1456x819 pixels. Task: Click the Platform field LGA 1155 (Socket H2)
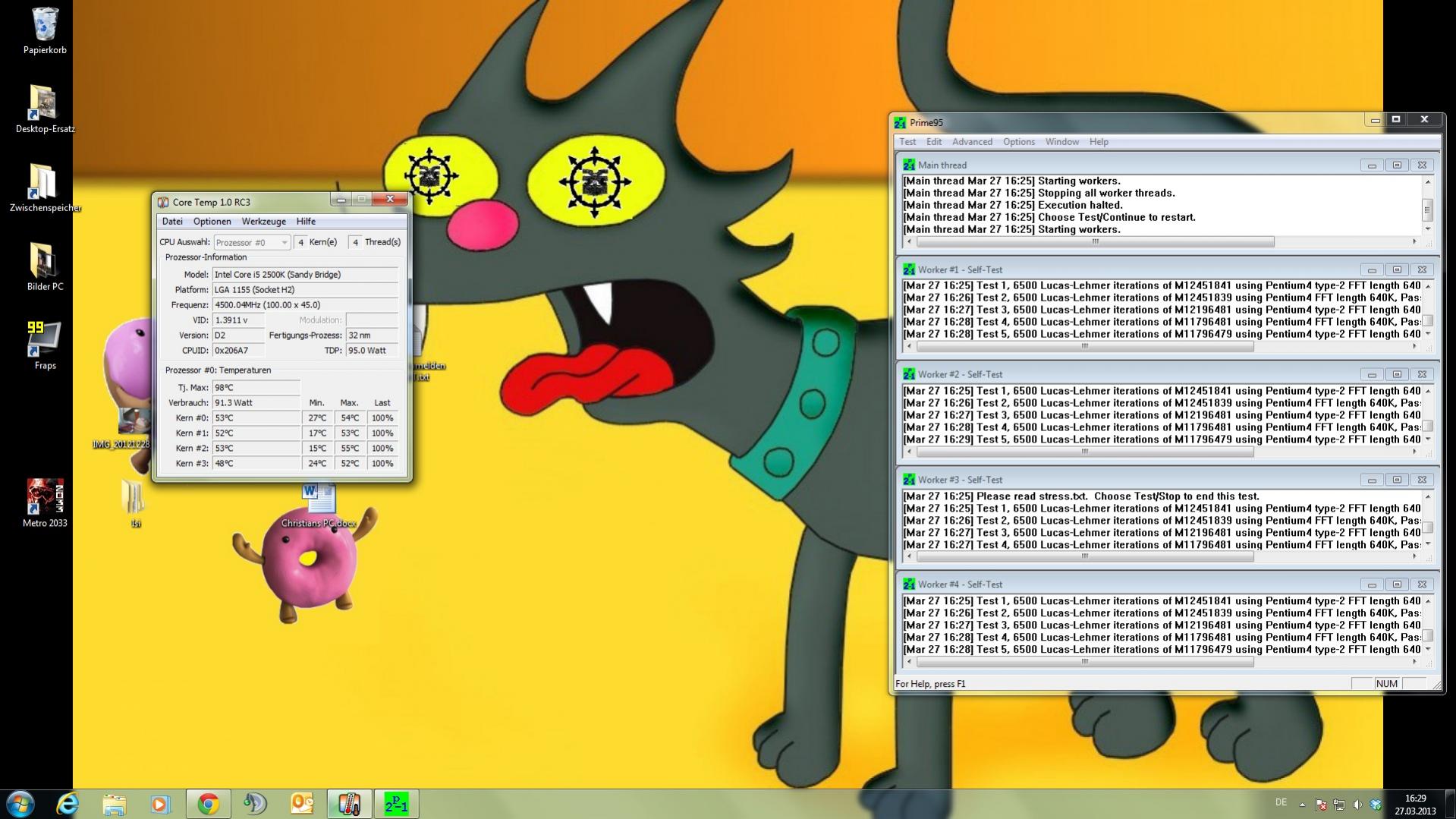[305, 290]
